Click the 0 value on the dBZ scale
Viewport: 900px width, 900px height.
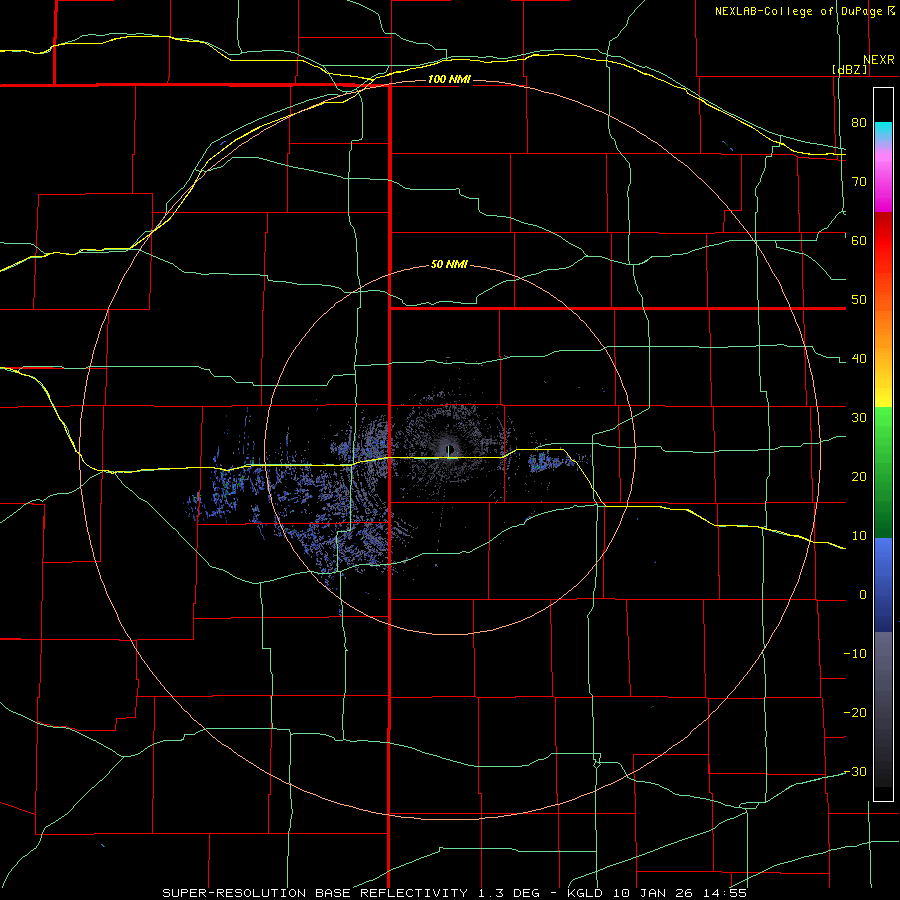tap(863, 595)
